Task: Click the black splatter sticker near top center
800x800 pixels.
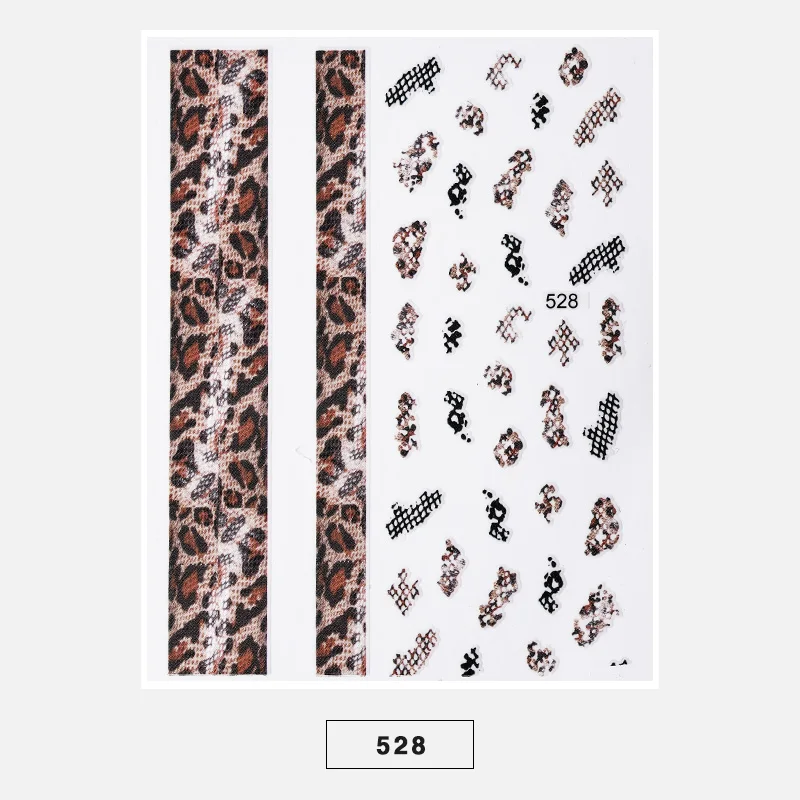Action: [x=540, y=110]
